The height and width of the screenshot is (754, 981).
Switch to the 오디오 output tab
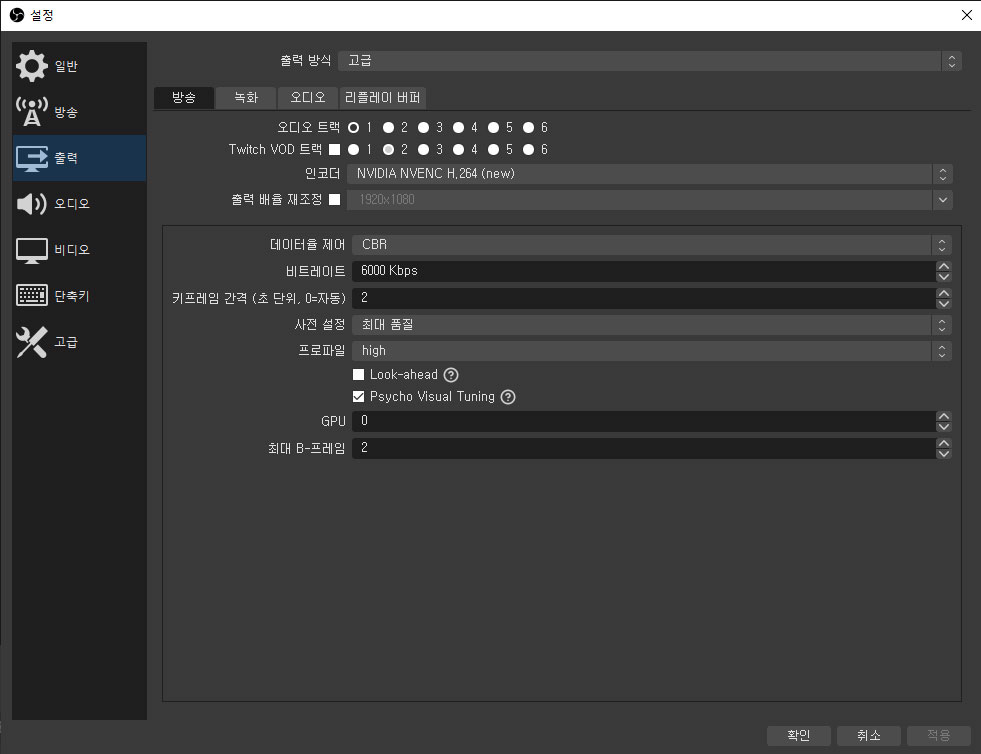pyautogui.click(x=308, y=98)
